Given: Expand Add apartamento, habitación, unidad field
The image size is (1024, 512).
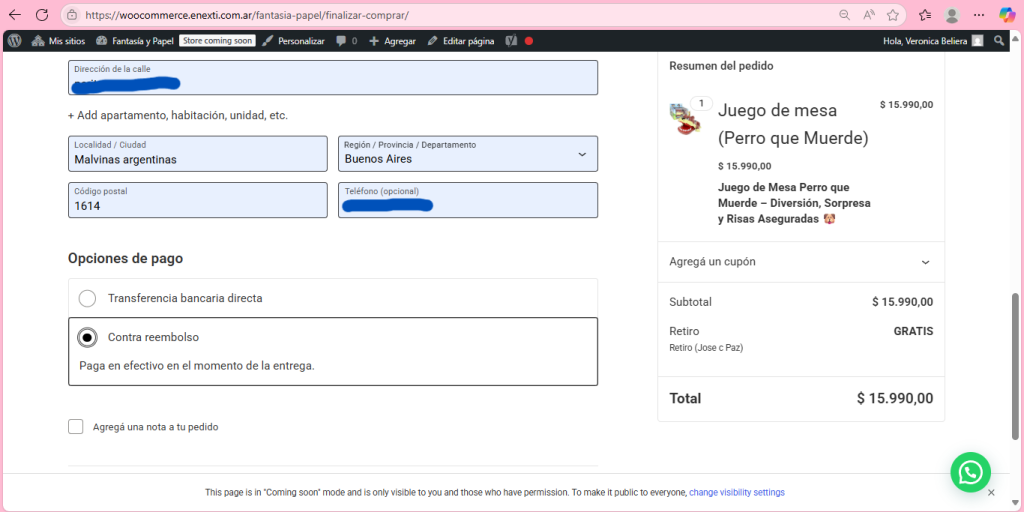Looking at the screenshot, I should pos(178,115).
